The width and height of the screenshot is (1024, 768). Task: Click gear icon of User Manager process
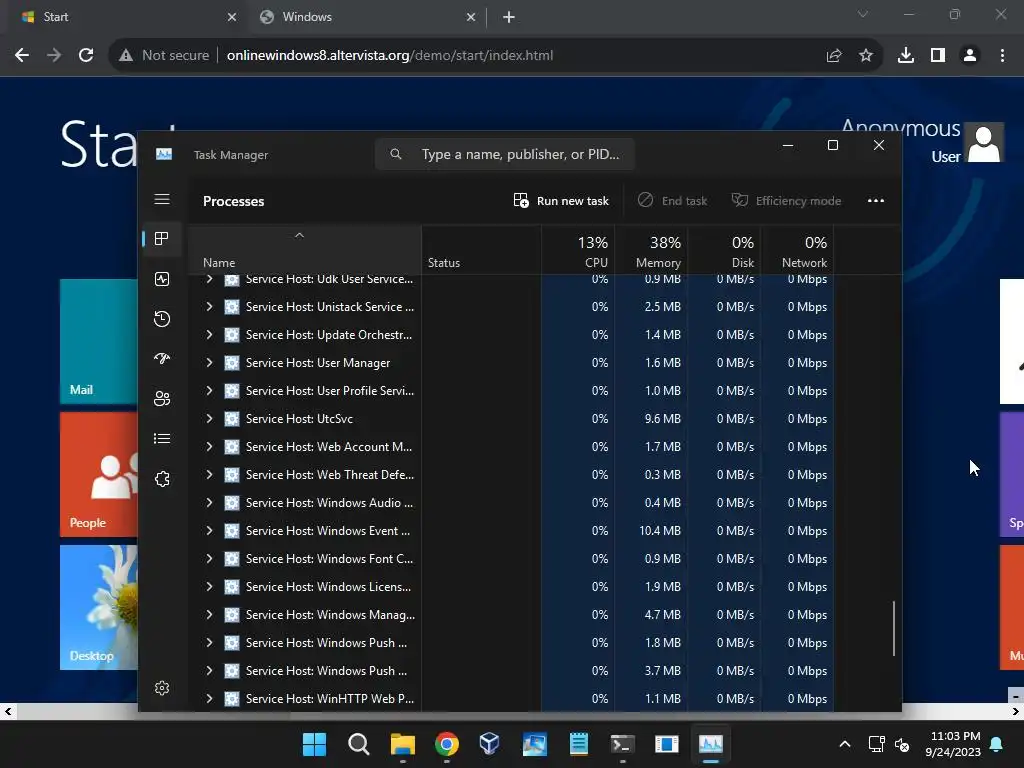pos(232,363)
